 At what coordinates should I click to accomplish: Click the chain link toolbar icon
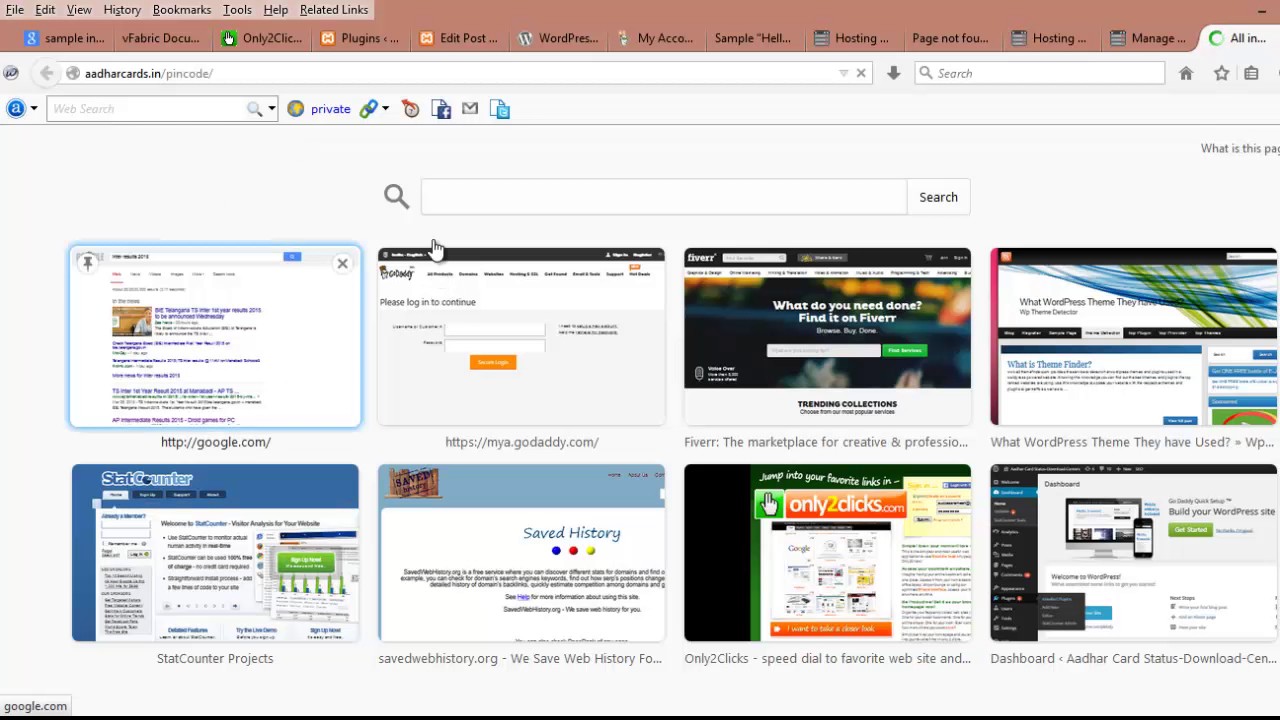(368, 109)
